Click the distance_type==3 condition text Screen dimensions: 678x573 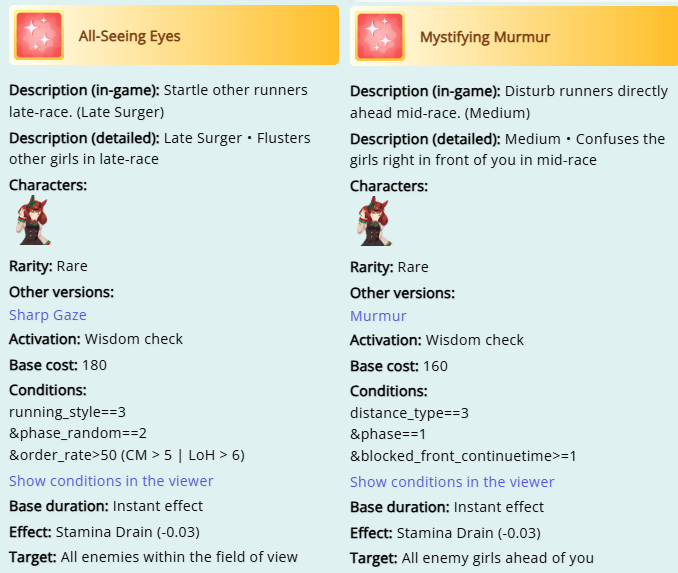(409, 413)
